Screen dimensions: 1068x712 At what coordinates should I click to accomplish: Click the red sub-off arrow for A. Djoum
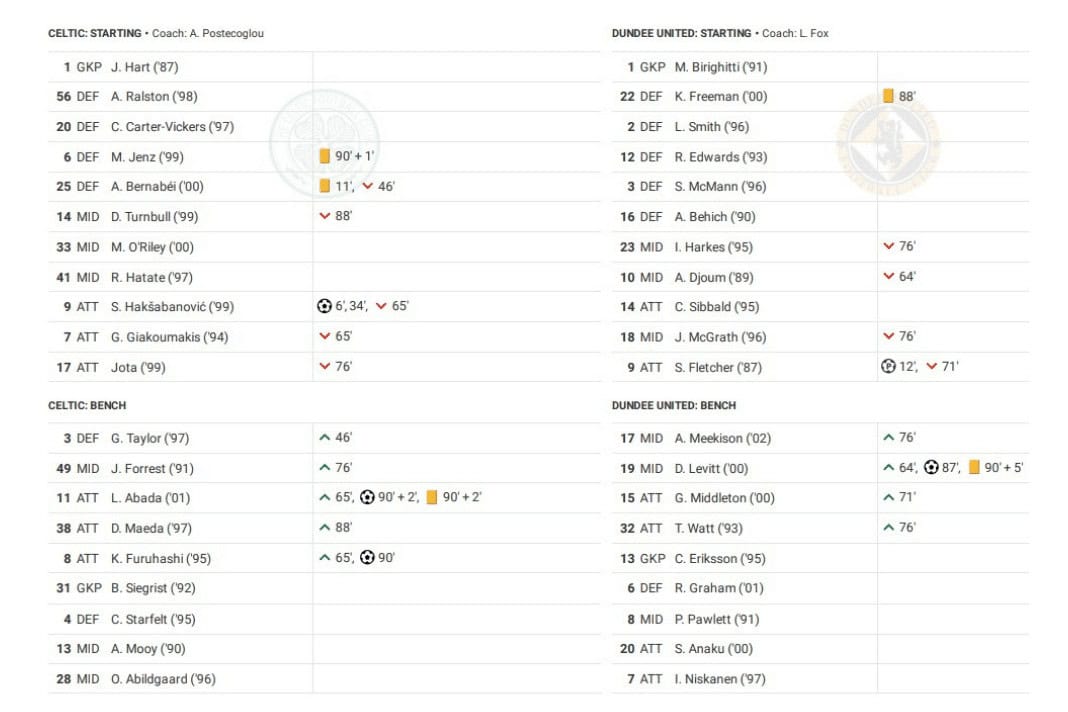click(x=889, y=276)
